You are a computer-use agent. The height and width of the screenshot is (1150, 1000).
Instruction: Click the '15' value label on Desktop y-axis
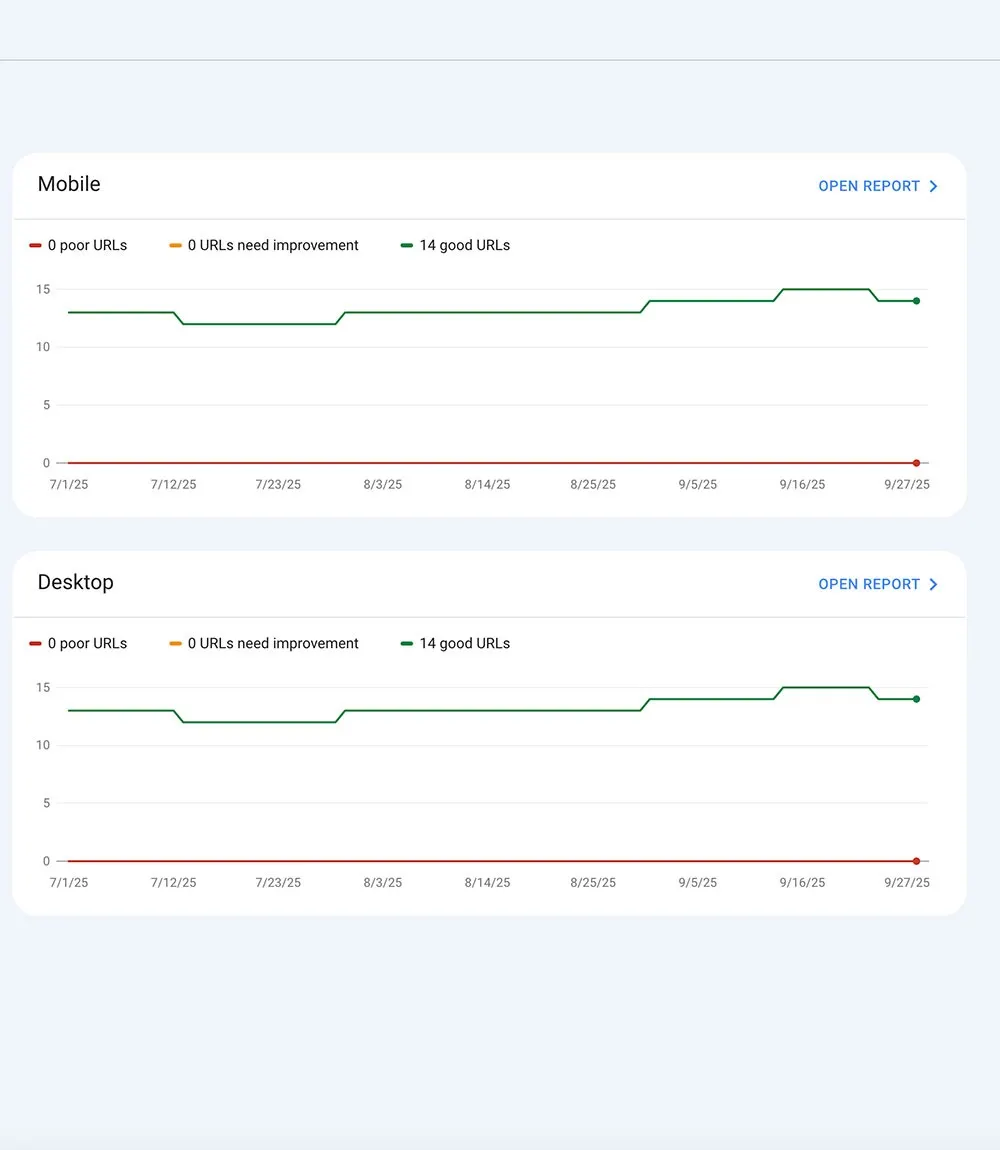43,687
